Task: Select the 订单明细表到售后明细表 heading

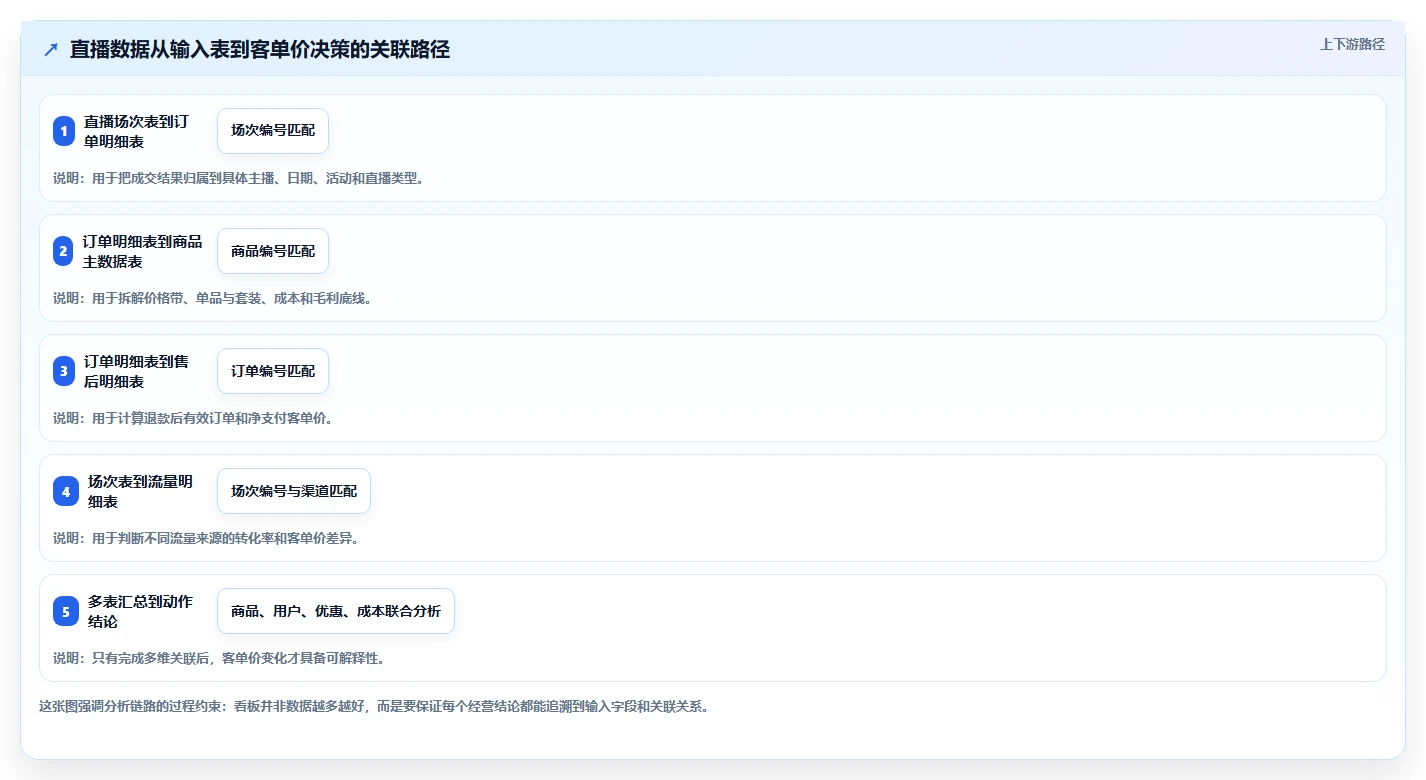Action: 136,371
